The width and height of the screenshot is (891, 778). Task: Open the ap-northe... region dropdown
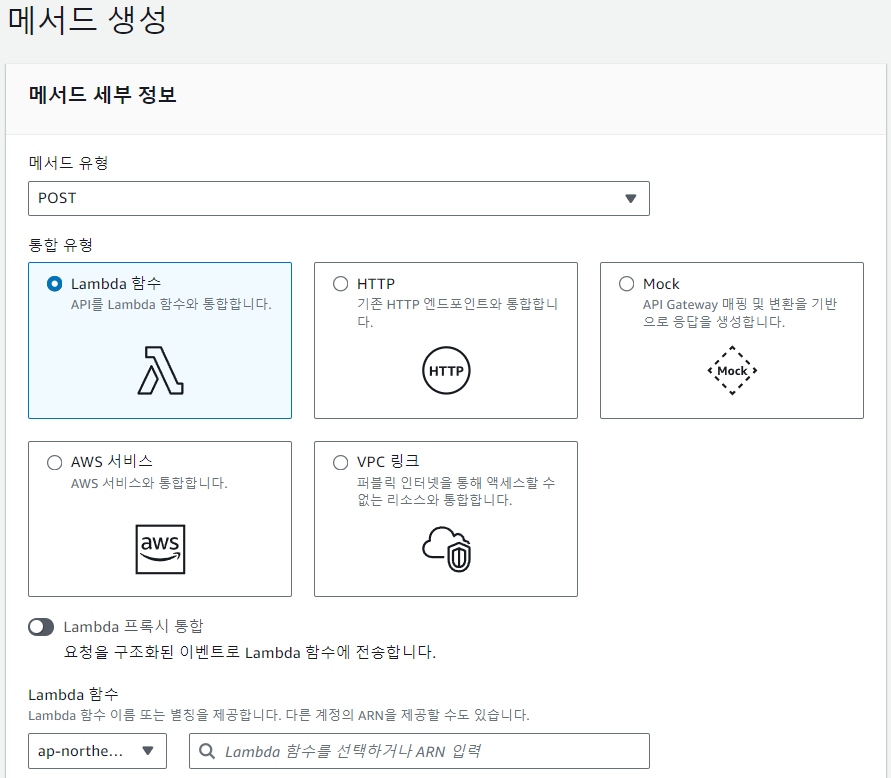(x=97, y=751)
